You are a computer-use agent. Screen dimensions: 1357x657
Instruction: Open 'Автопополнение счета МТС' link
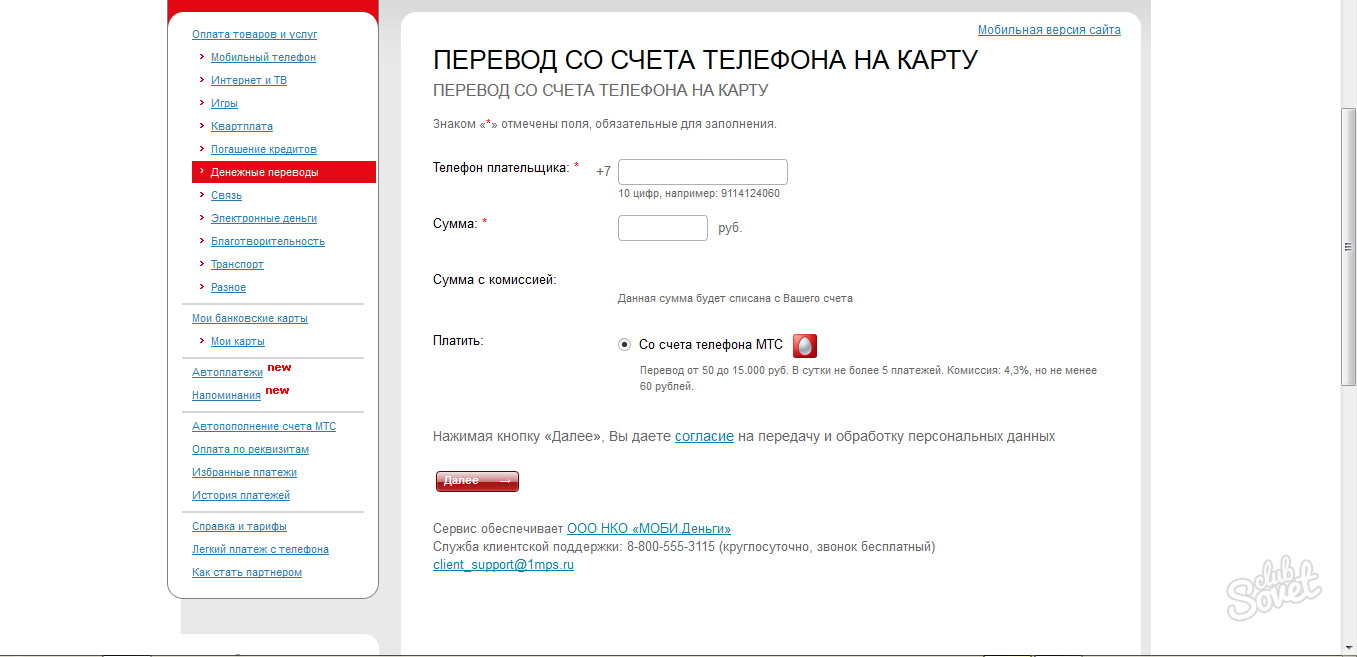pos(264,426)
